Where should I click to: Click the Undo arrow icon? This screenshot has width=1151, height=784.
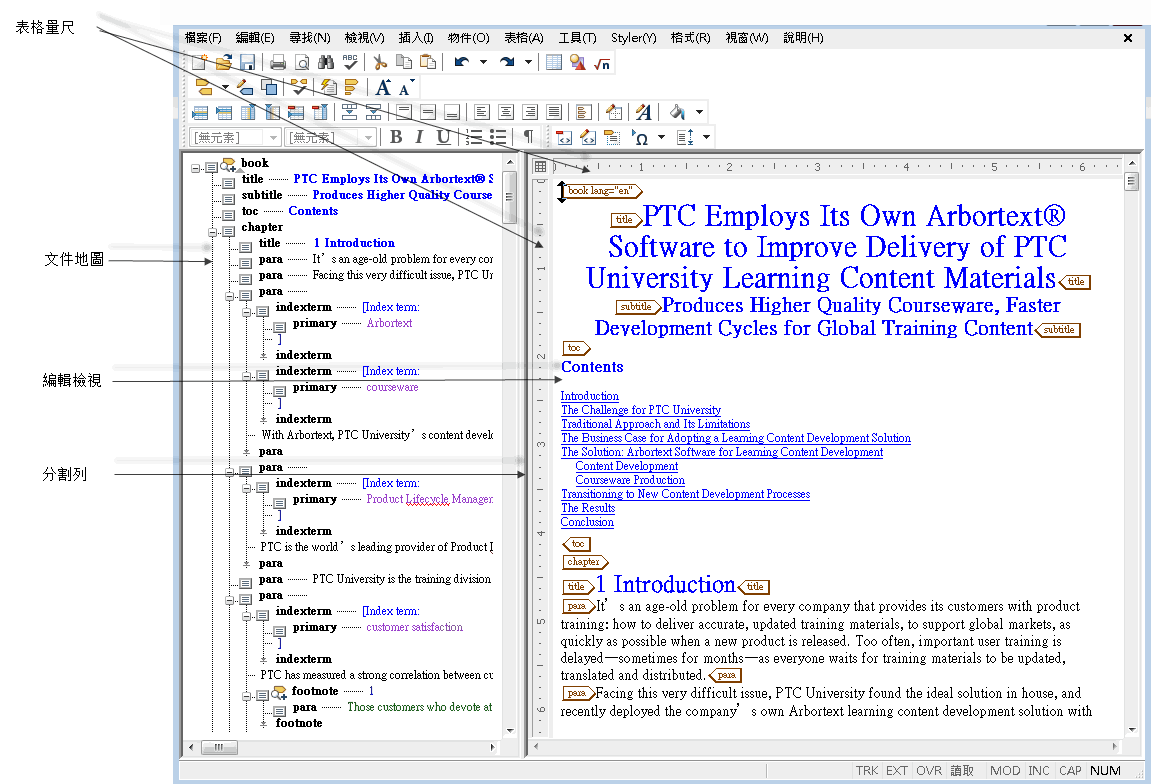click(462, 62)
